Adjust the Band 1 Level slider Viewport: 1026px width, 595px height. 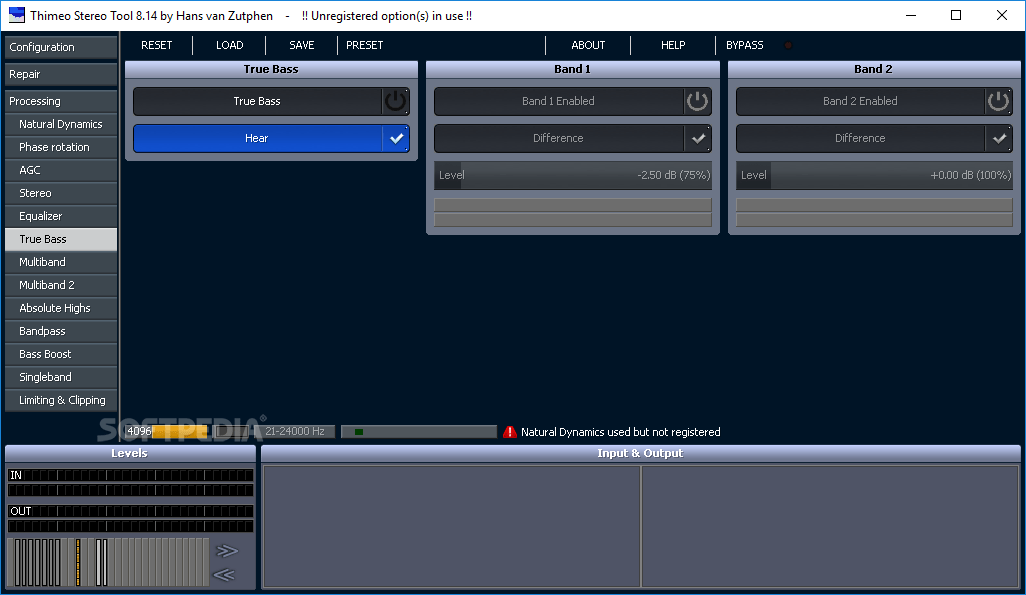pos(573,175)
